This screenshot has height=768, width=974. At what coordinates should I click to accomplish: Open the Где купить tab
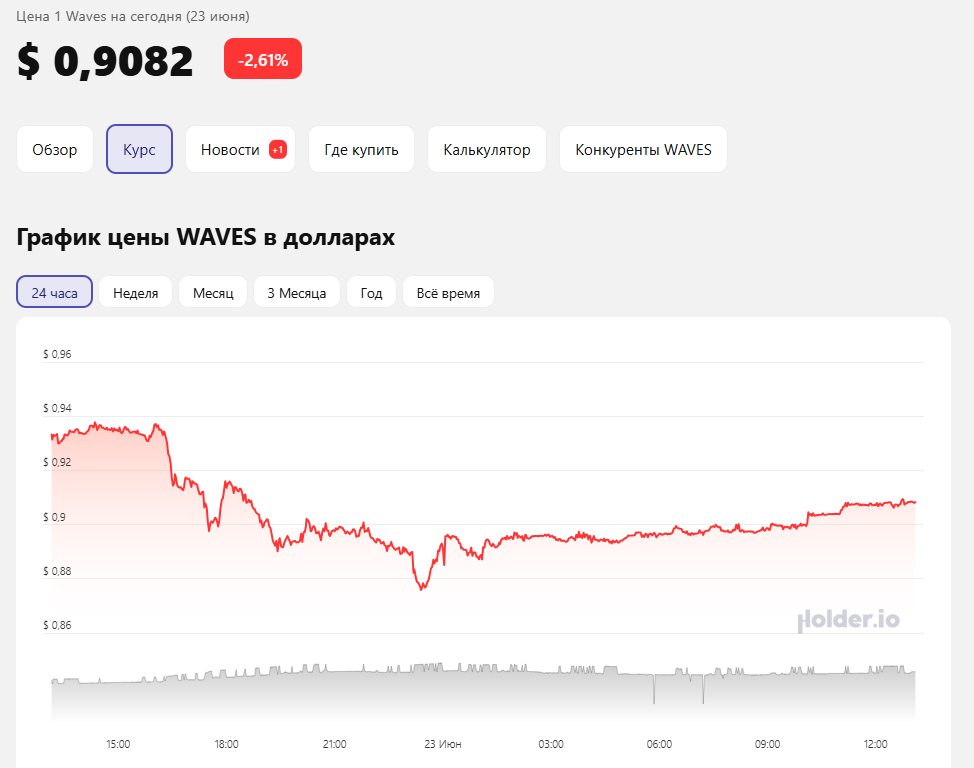coord(362,150)
